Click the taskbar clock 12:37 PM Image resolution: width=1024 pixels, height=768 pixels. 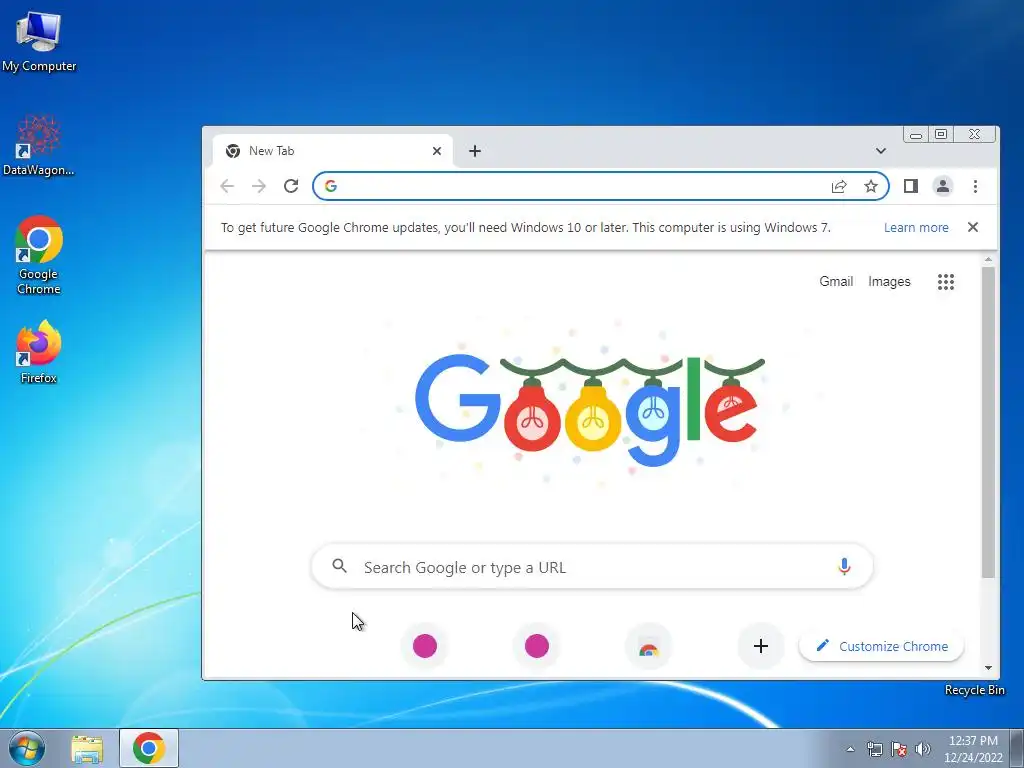[x=973, y=741]
